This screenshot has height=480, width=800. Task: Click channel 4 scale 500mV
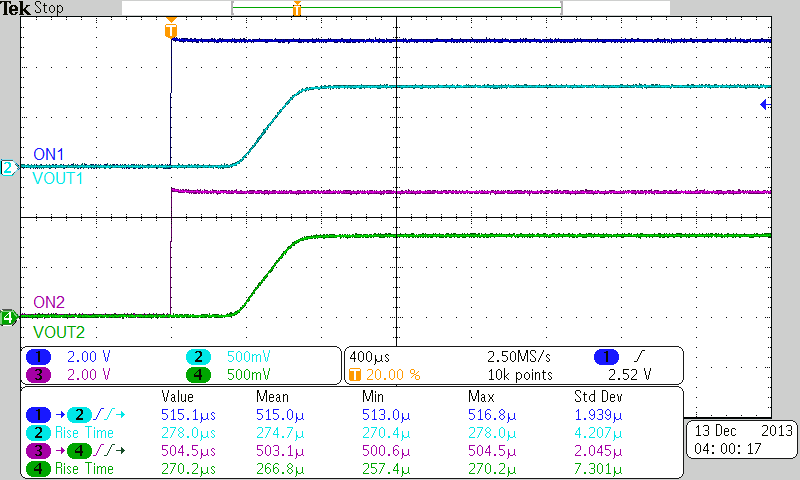tap(248, 375)
